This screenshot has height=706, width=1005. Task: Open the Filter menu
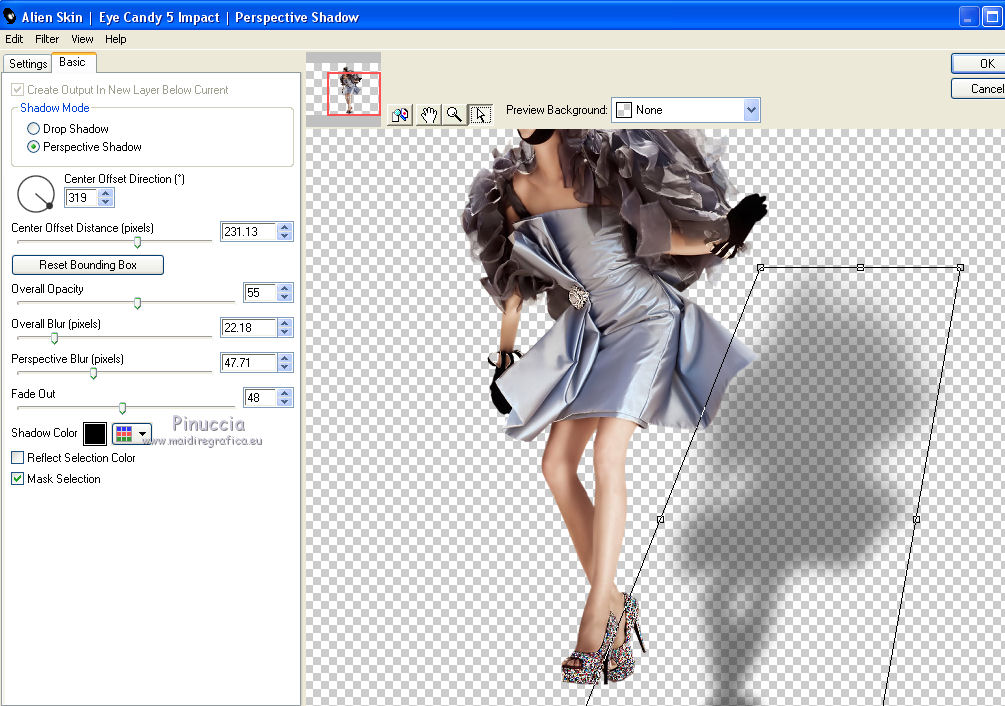click(x=47, y=39)
